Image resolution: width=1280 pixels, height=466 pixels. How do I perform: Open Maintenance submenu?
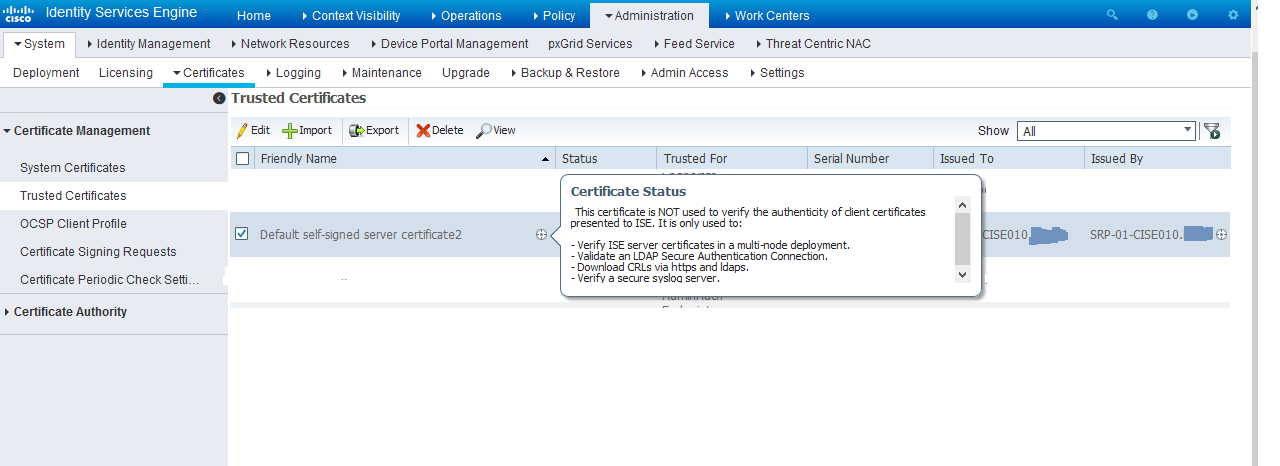(x=381, y=73)
